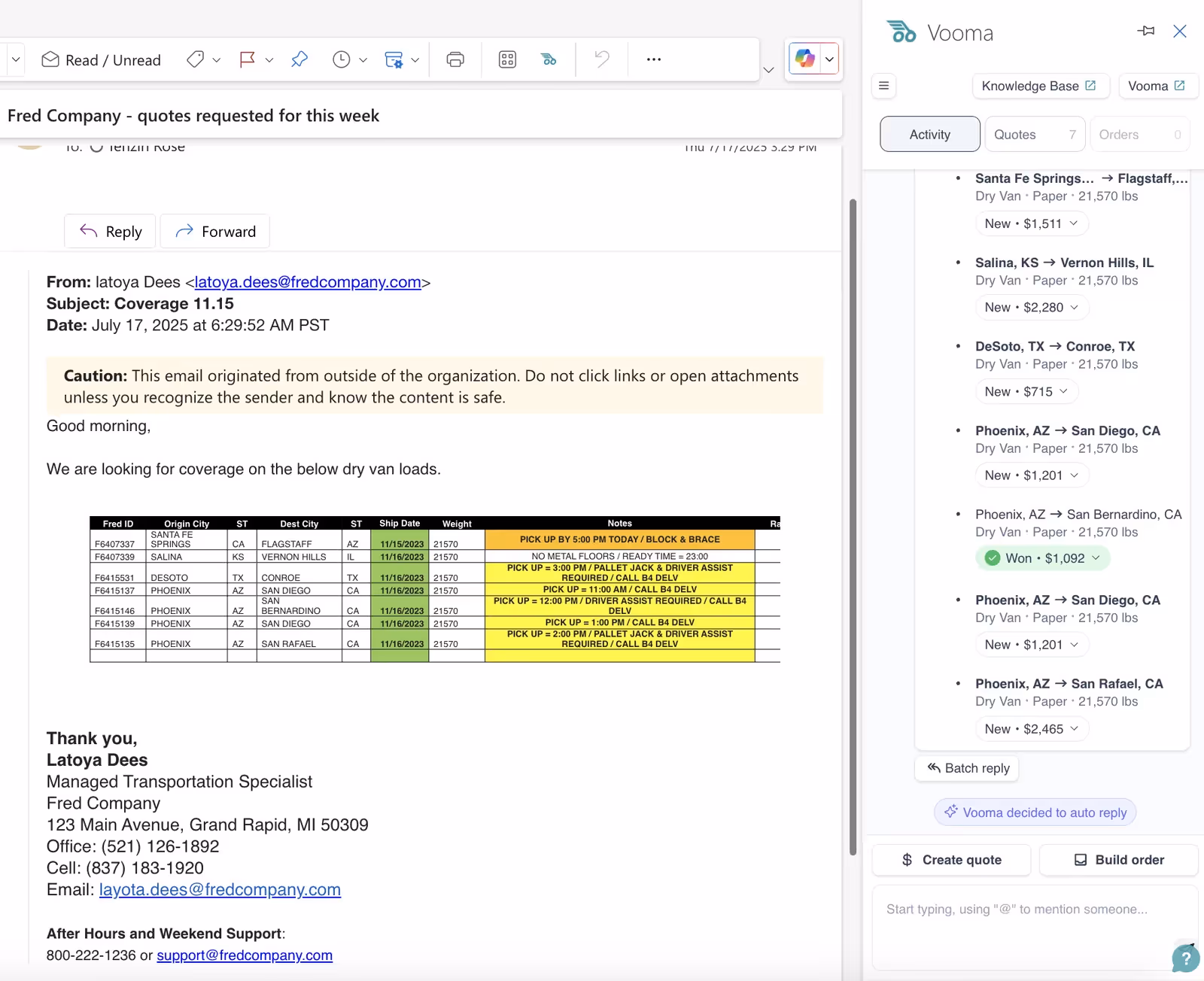
Task: Expand the New $1,511 status dropdown
Action: tap(1032, 223)
